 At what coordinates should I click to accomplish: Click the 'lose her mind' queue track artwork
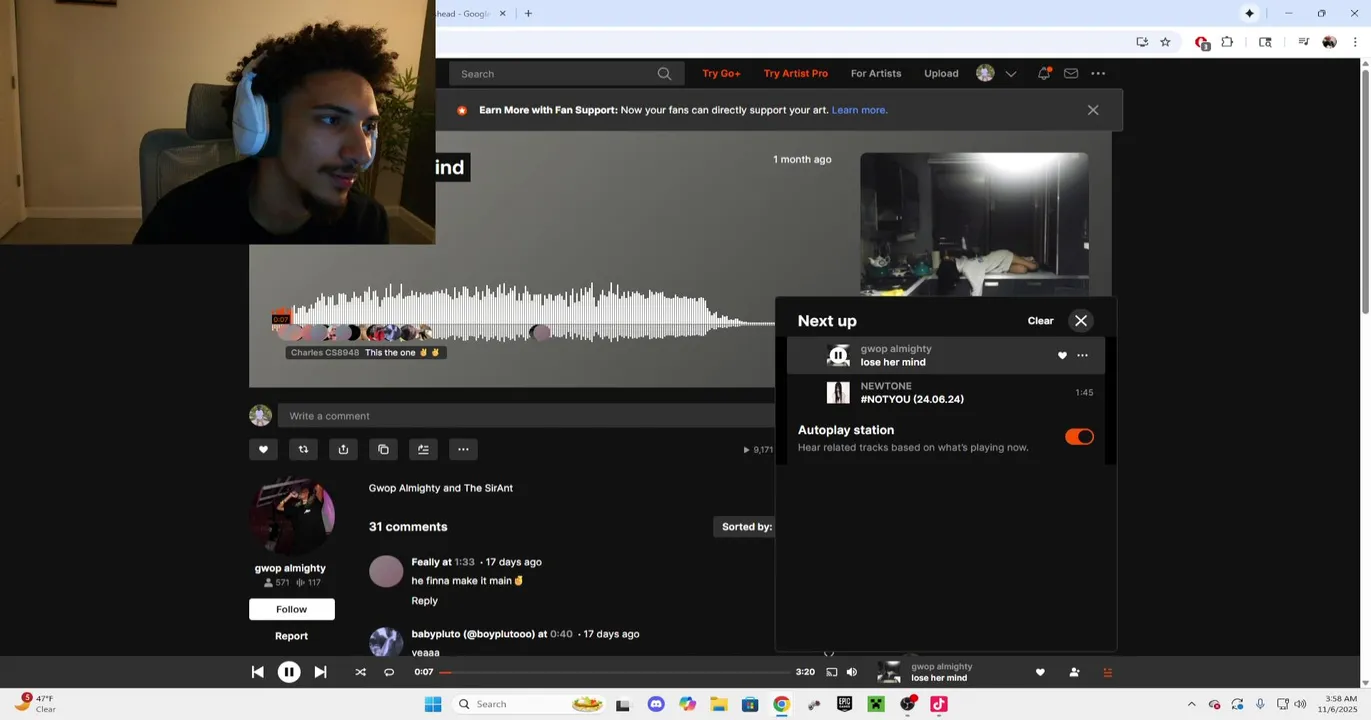[x=838, y=355]
